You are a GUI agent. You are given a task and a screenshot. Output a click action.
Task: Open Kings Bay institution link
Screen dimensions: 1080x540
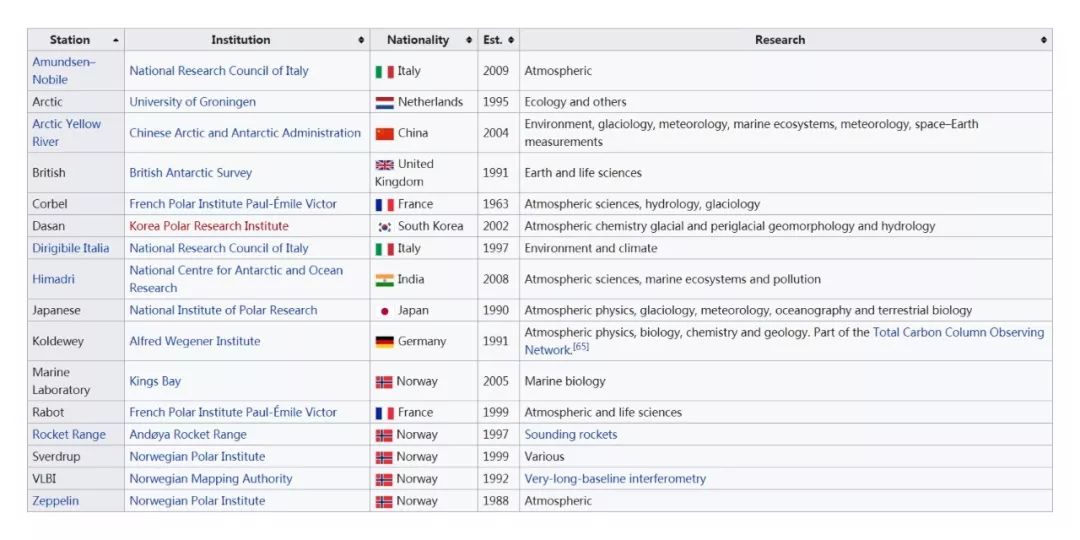tap(155, 381)
